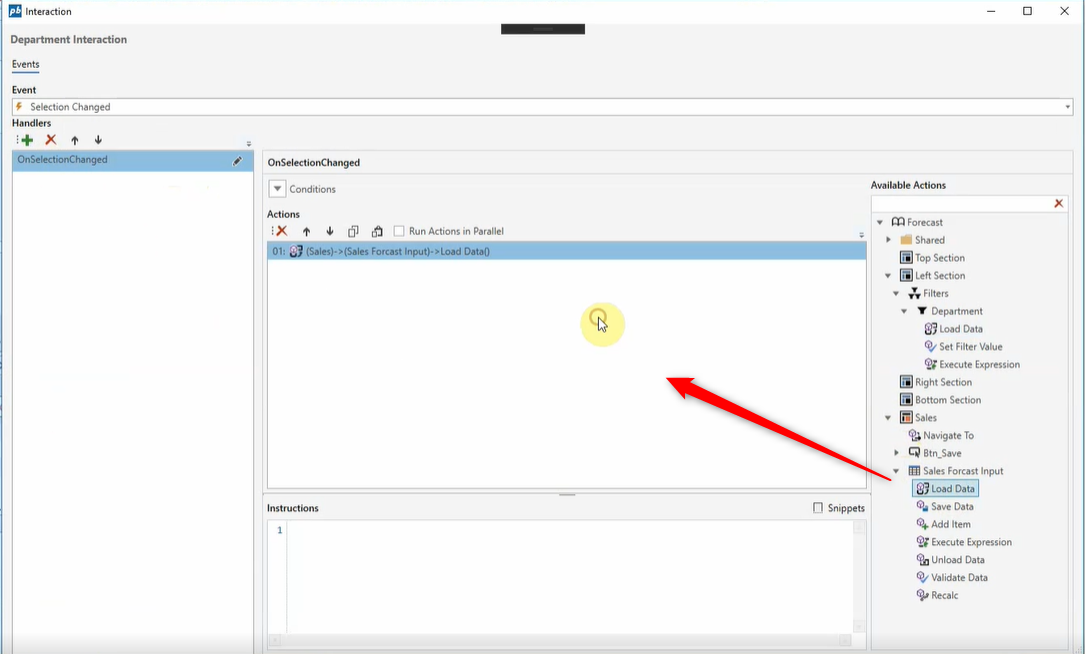Remove selected action with red X
This screenshot has height=654, width=1085.
pos(281,231)
